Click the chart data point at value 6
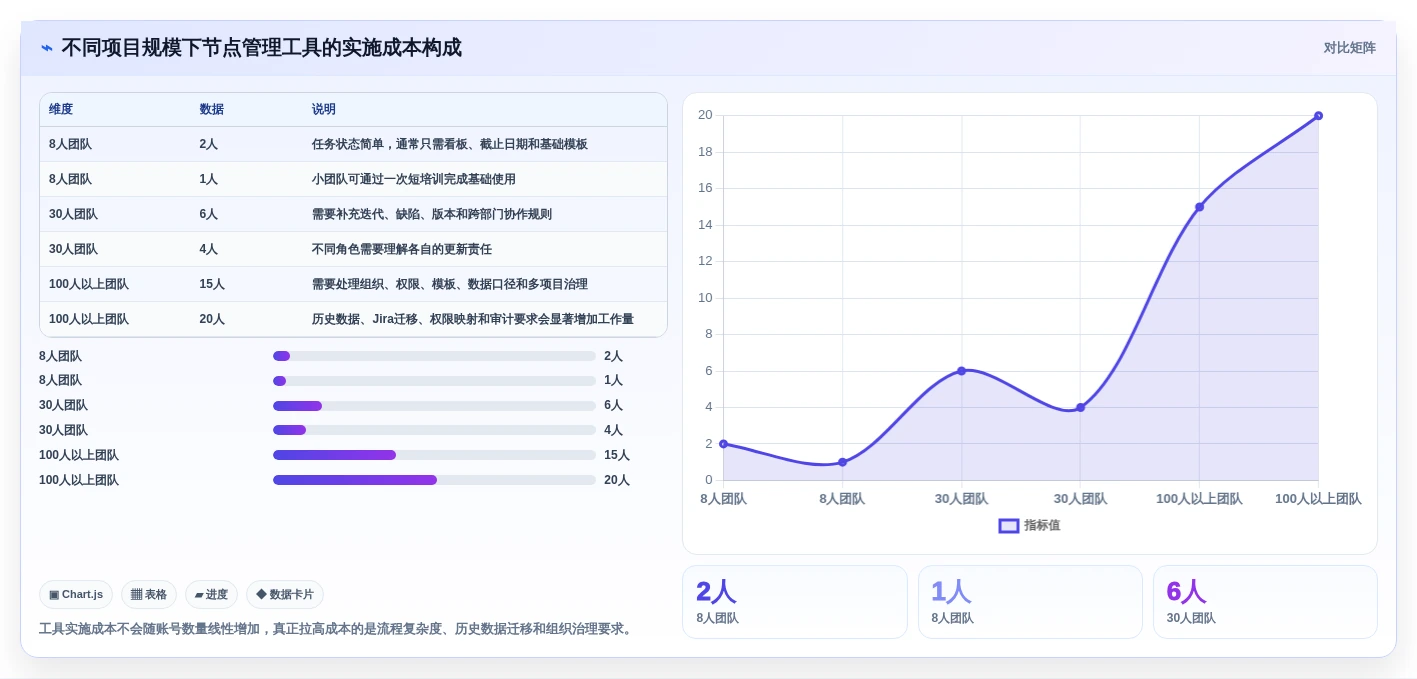Image resolution: width=1417 pixels, height=679 pixels. tap(961, 371)
